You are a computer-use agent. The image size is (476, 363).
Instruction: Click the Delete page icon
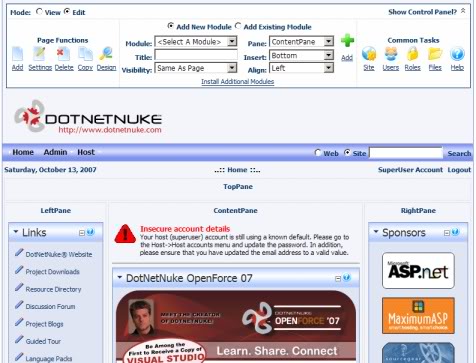click(x=63, y=54)
